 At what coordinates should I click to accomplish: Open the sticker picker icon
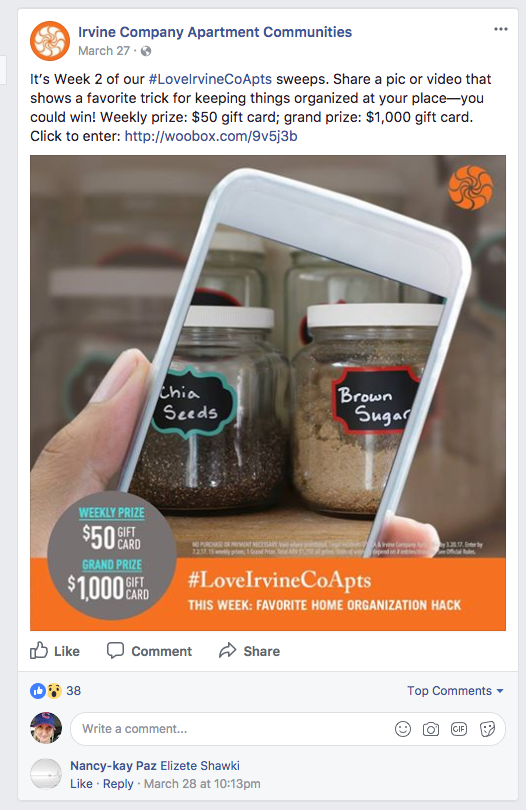(x=487, y=729)
